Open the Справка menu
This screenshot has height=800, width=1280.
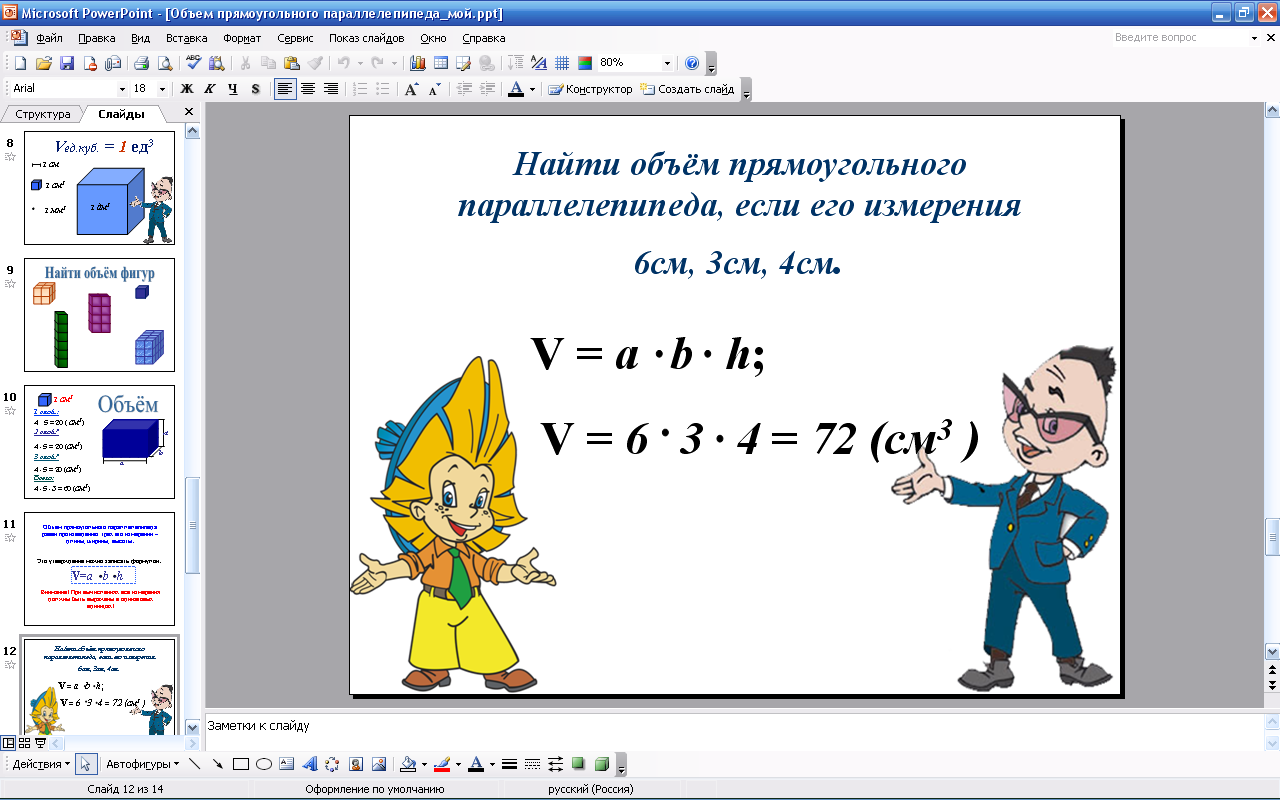pyautogui.click(x=484, y=38)
